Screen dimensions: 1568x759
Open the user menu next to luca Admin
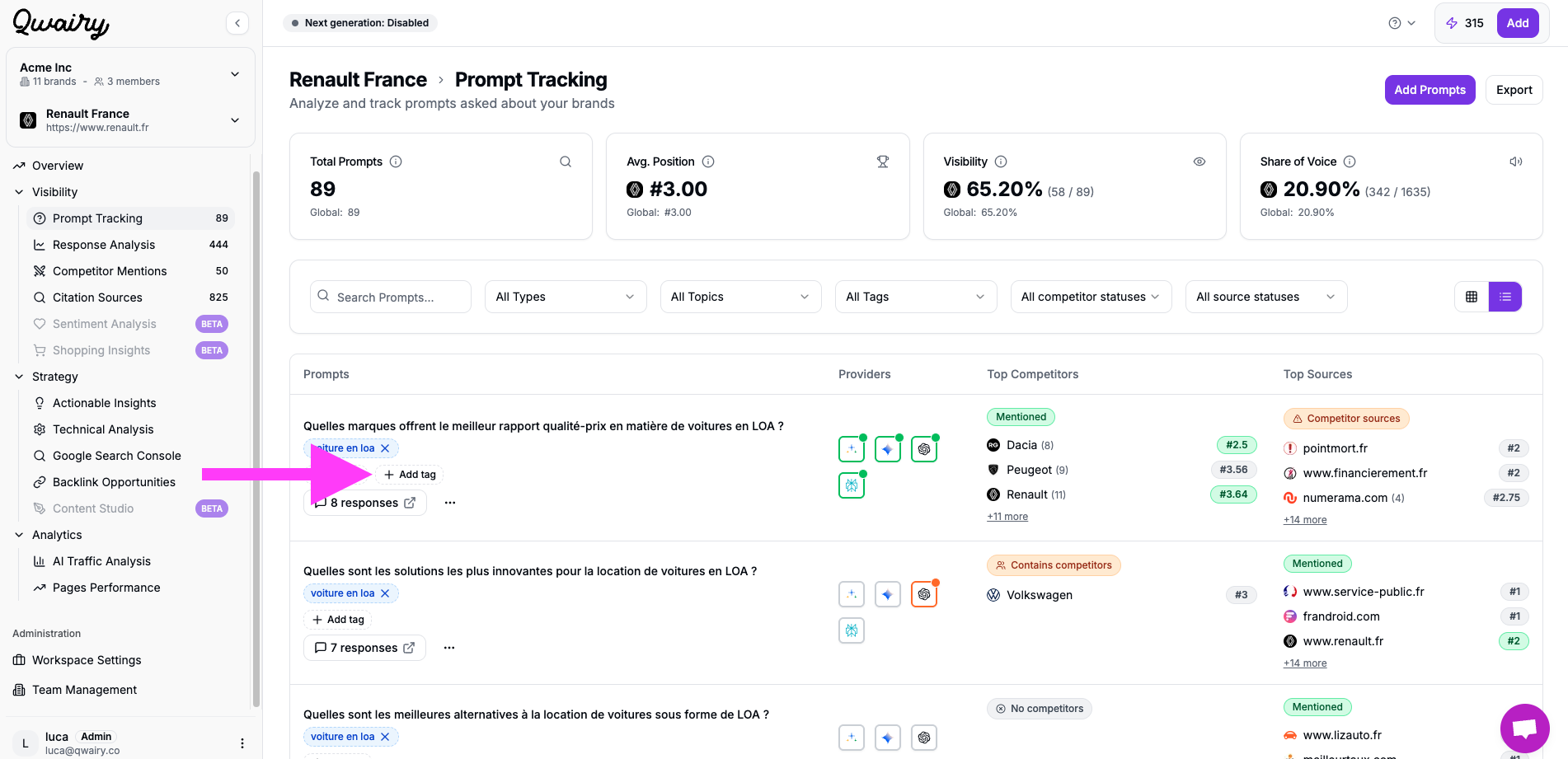tap(242, 743)
